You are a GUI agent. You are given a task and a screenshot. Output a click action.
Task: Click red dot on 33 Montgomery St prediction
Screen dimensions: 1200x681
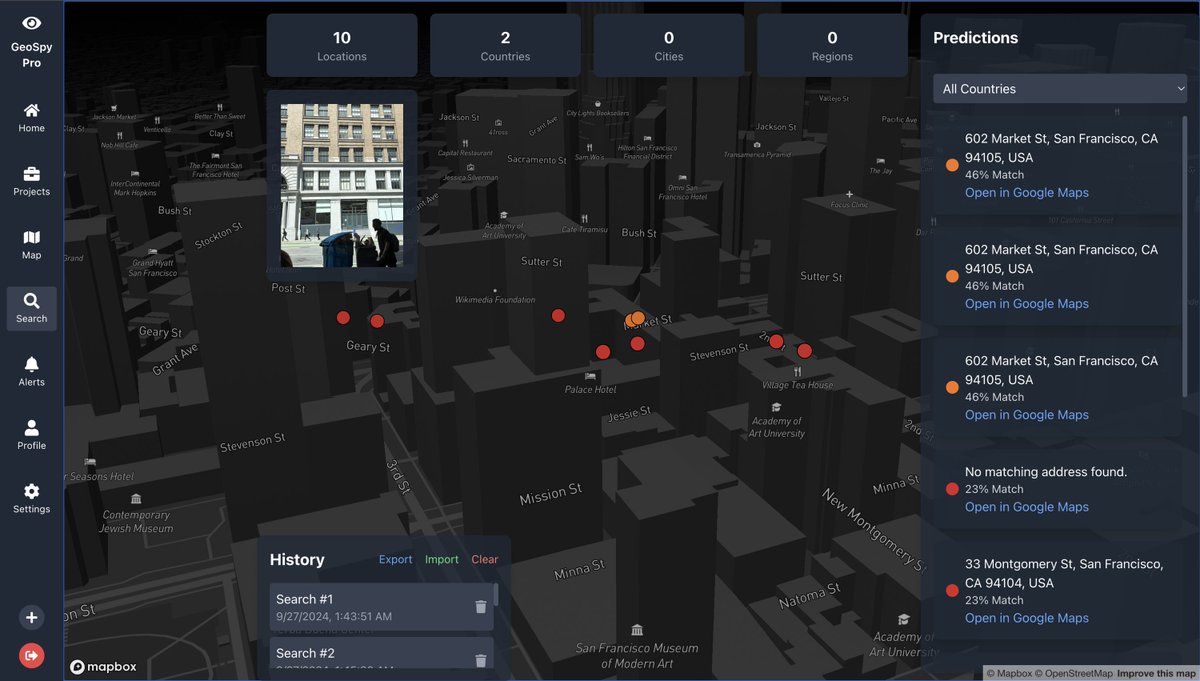[x=952, y=591]
